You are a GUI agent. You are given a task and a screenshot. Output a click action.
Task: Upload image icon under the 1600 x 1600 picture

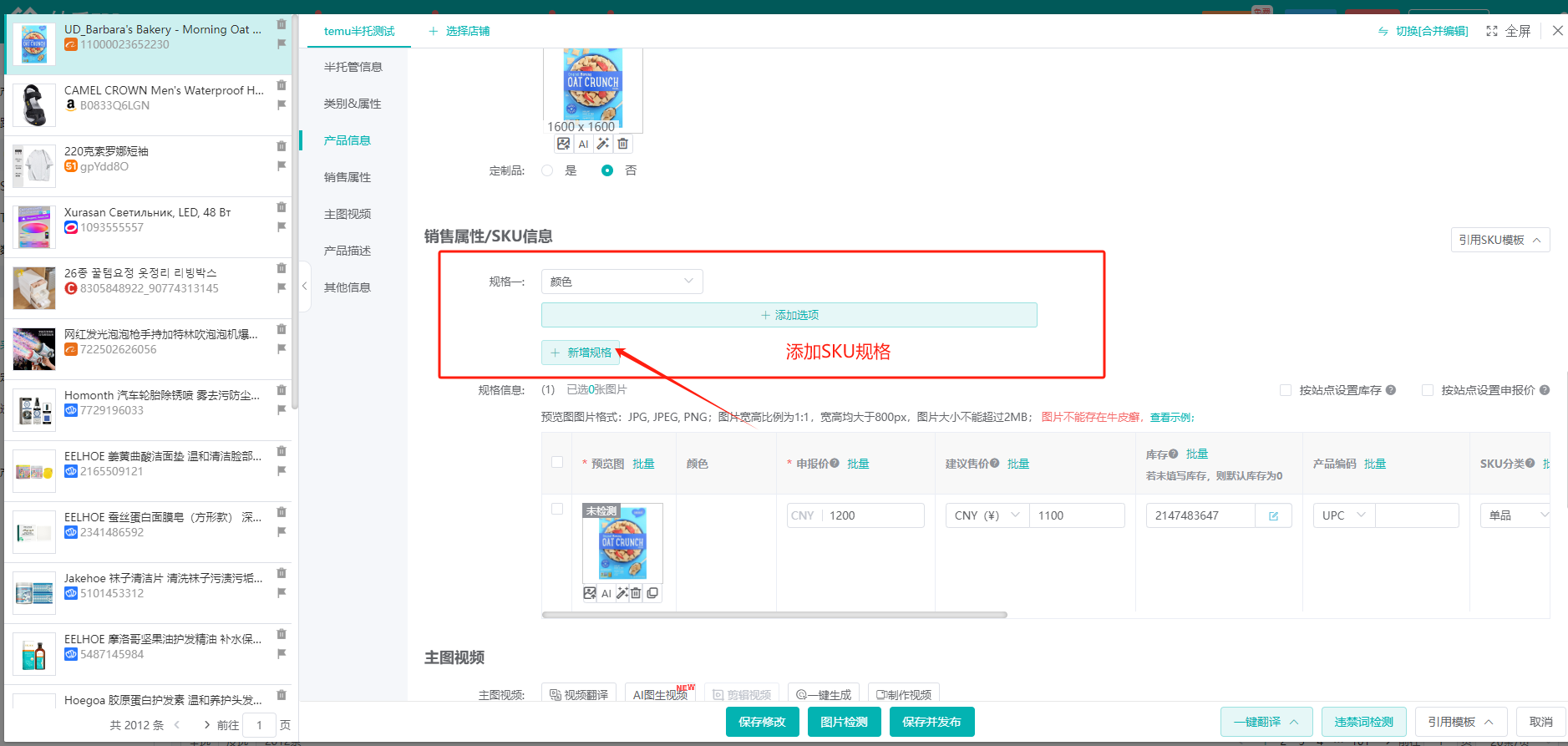pyautogui.click(x=564, y=144)
